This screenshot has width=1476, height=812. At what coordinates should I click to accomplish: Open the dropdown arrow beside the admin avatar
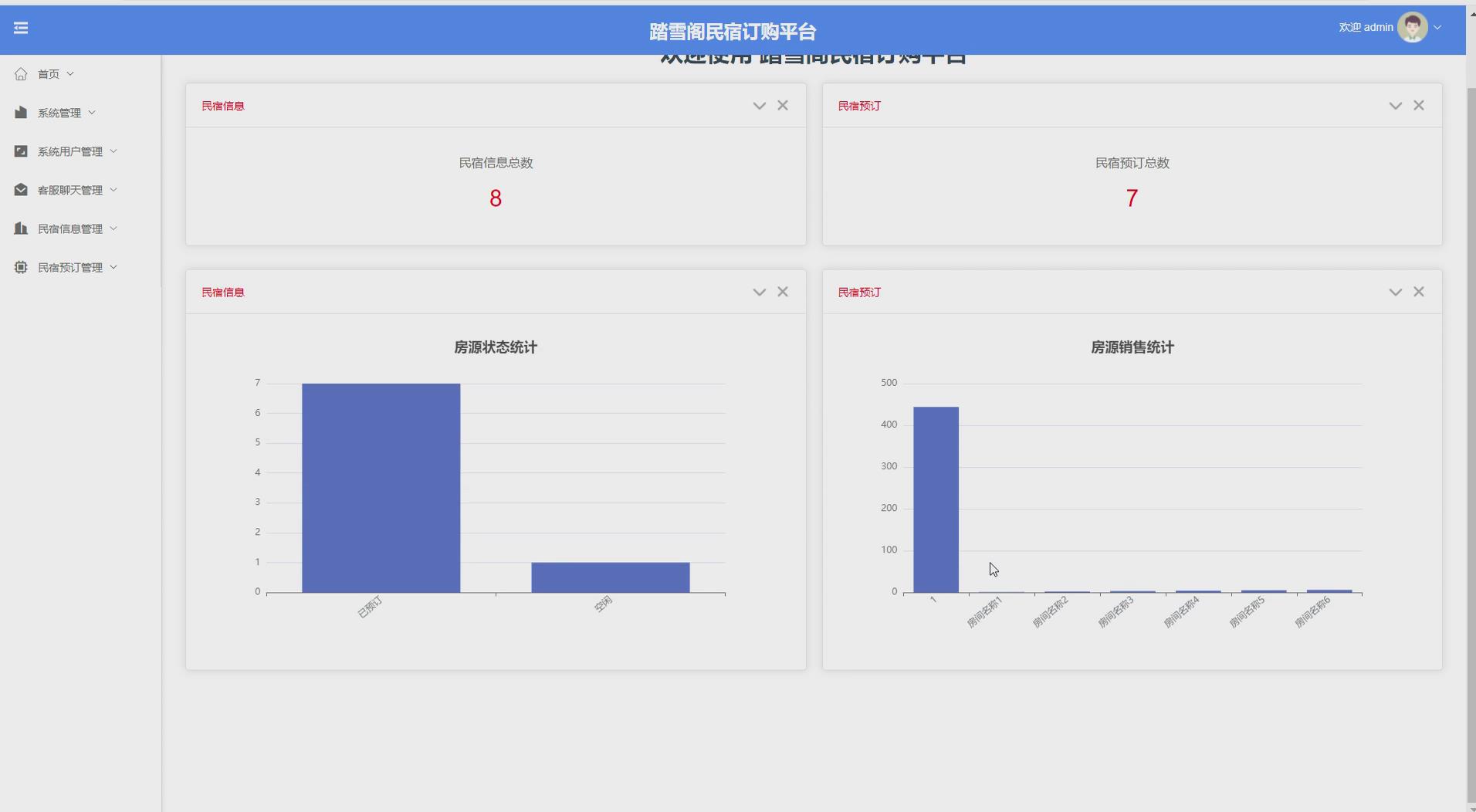(1437, 28)
